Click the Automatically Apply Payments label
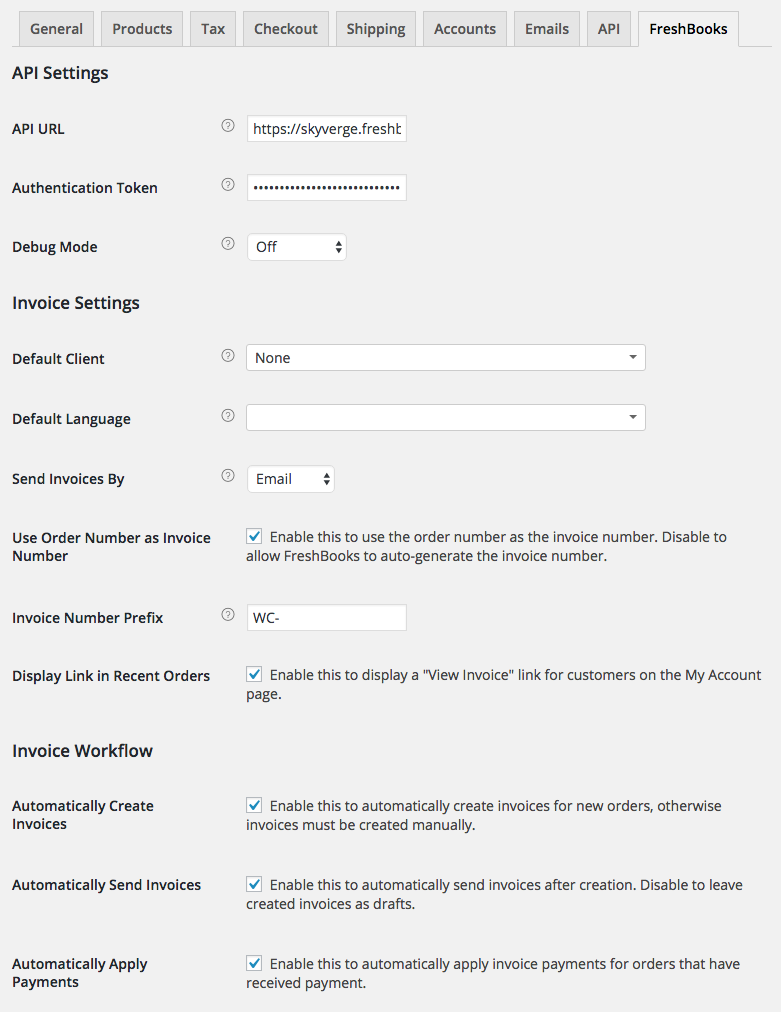This screenshot has width=781, height=1012. click(x=79, y=973)
